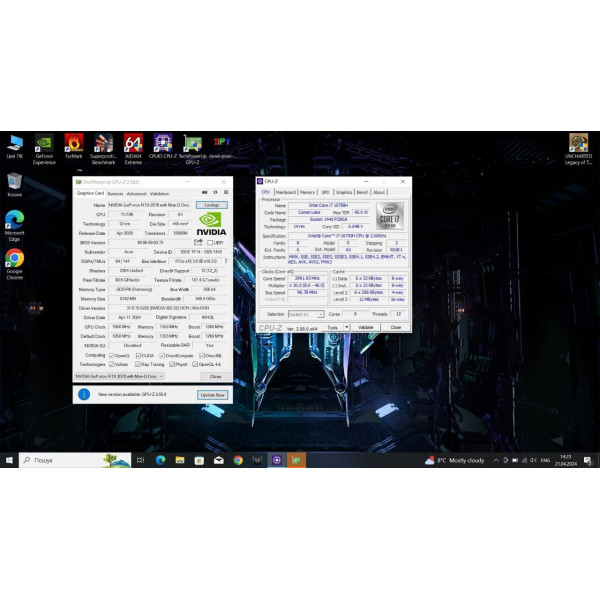Open the Windows Start menu
Image resolution: width=600 pixels, height=600 pixels.
click(9, 460)
